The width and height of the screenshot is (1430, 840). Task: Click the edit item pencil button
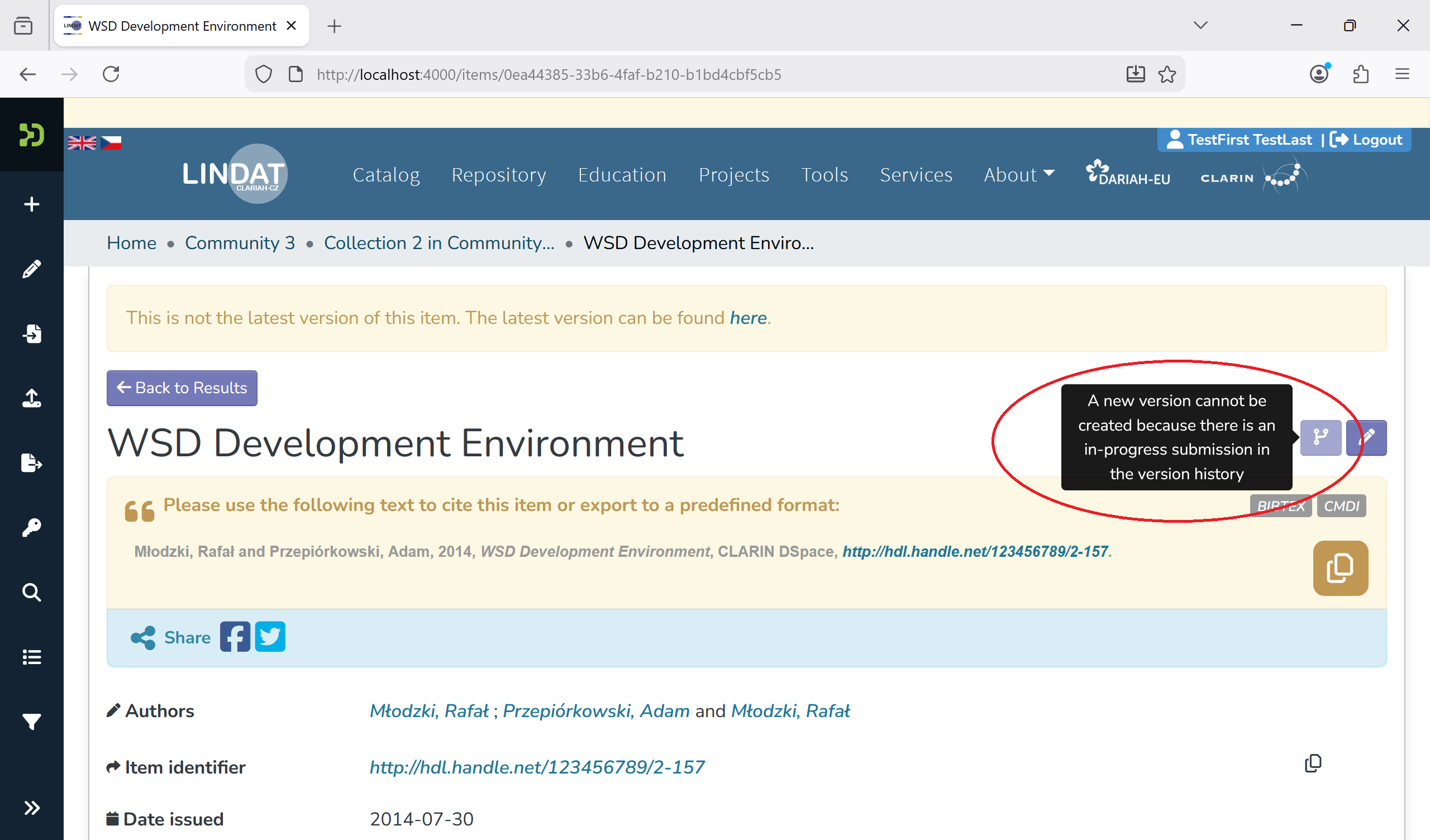click(x=1366, y=438)
